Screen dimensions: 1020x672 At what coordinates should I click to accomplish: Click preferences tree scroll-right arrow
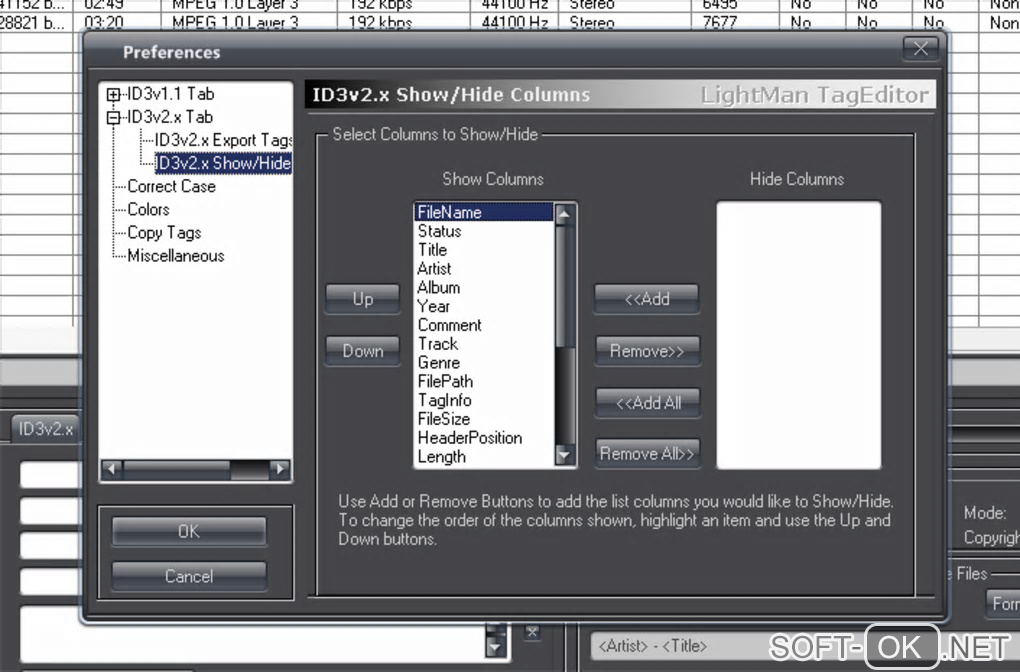tap(280, 469)
